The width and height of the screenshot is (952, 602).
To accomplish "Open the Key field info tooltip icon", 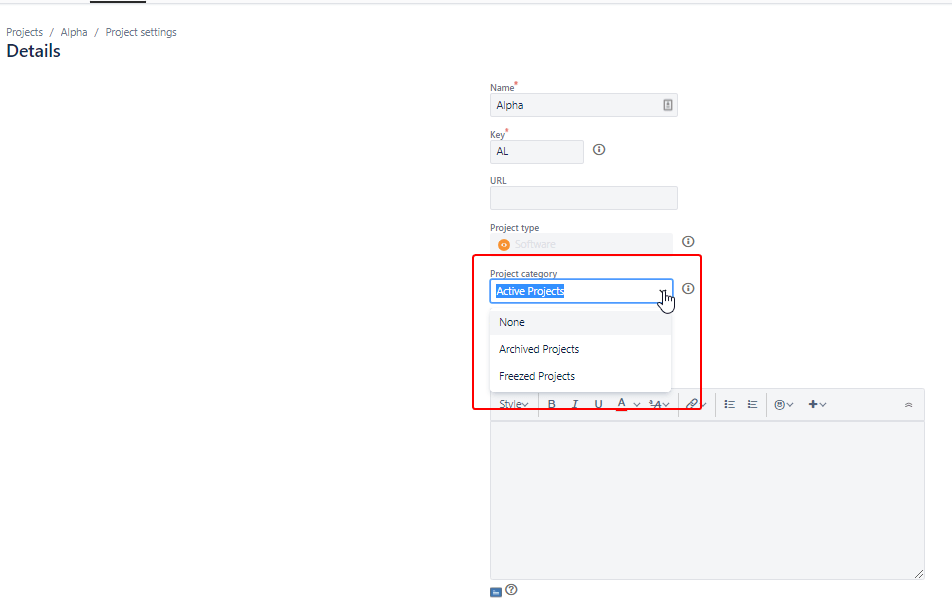I will click(598, 149).
